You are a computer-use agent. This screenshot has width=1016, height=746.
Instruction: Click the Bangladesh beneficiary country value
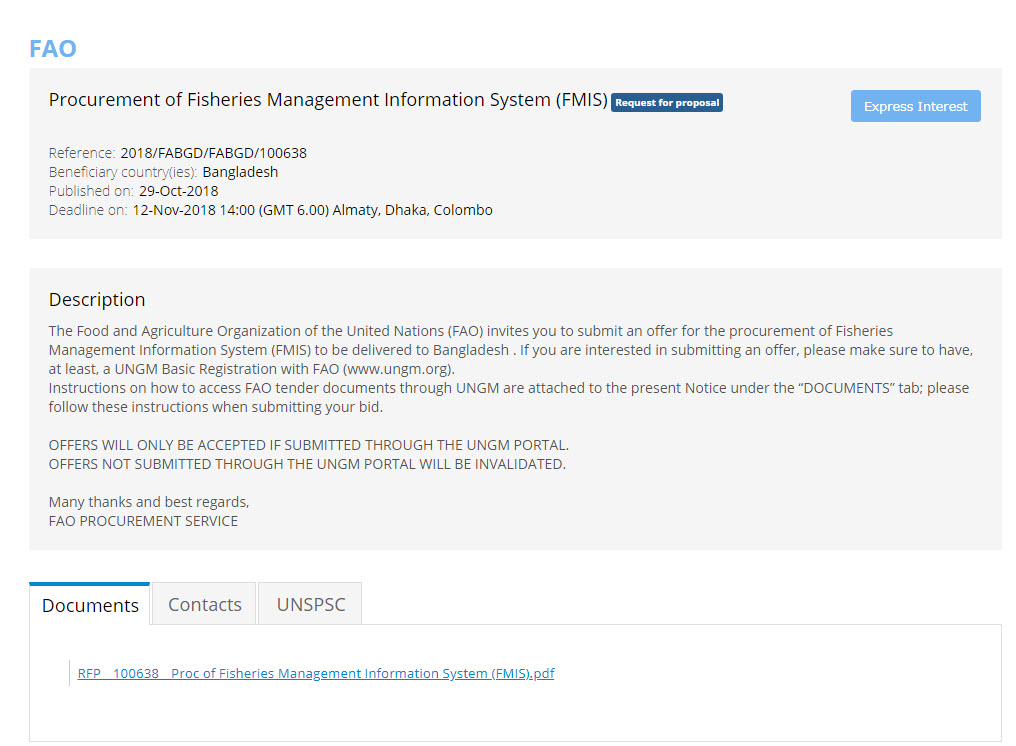click(x=240, y=172)
